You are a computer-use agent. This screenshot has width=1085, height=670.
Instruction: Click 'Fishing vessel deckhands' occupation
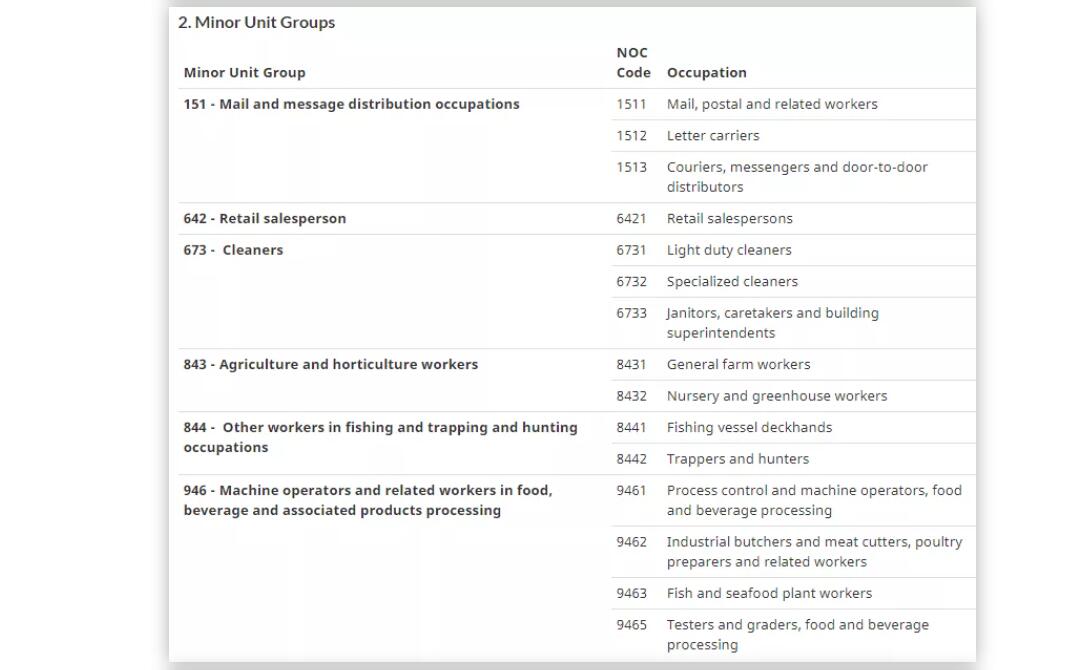click(x=749, y=428)
